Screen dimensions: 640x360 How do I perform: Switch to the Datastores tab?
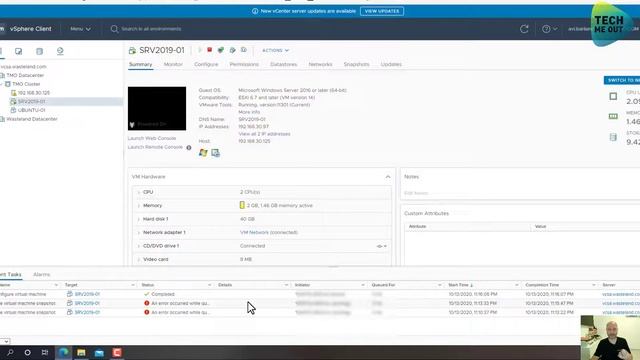pyautogui.click(x=284, y=64)
